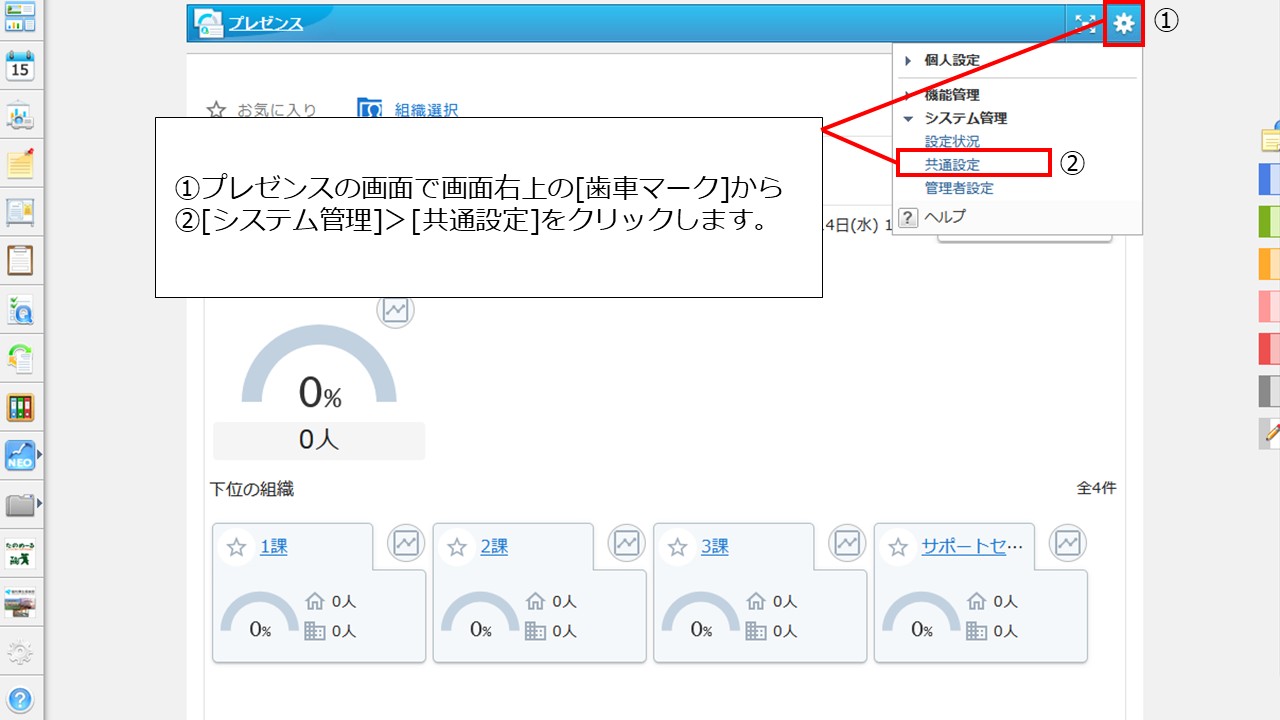Pick the blue color swatch at right edge

(1269, 178)
